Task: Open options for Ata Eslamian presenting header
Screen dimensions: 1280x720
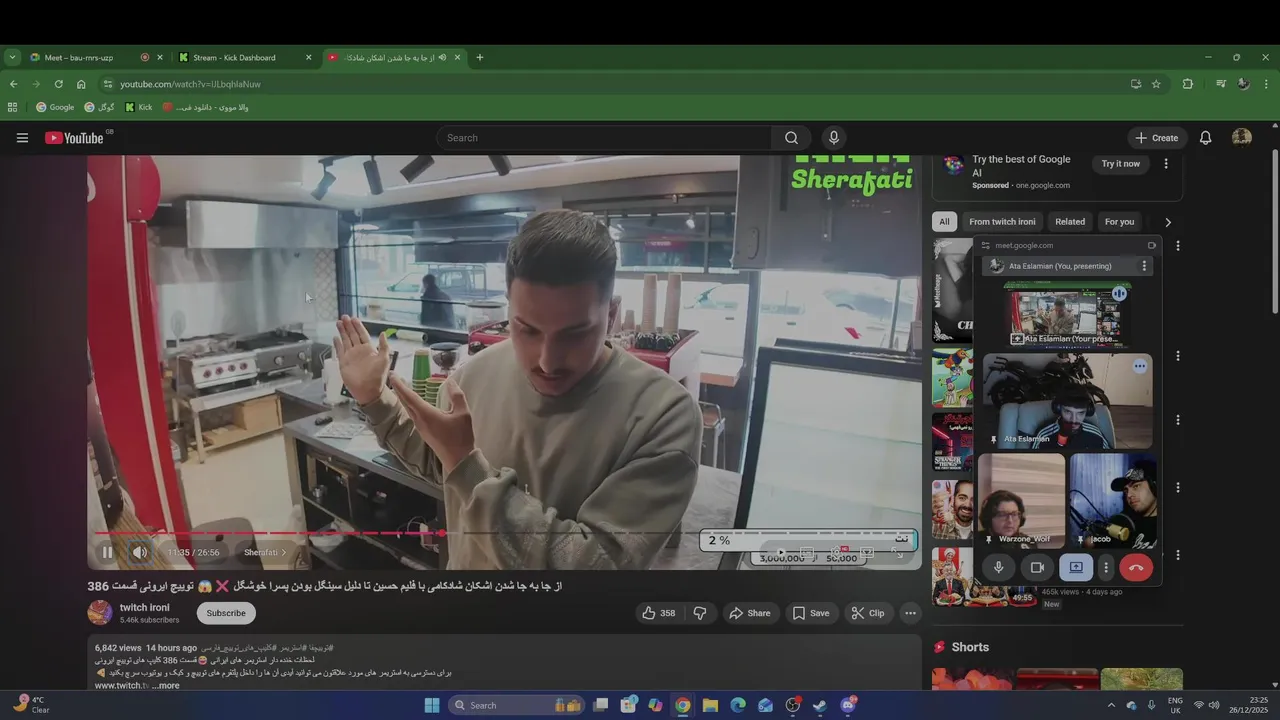Action: (x=1145, y=266)
